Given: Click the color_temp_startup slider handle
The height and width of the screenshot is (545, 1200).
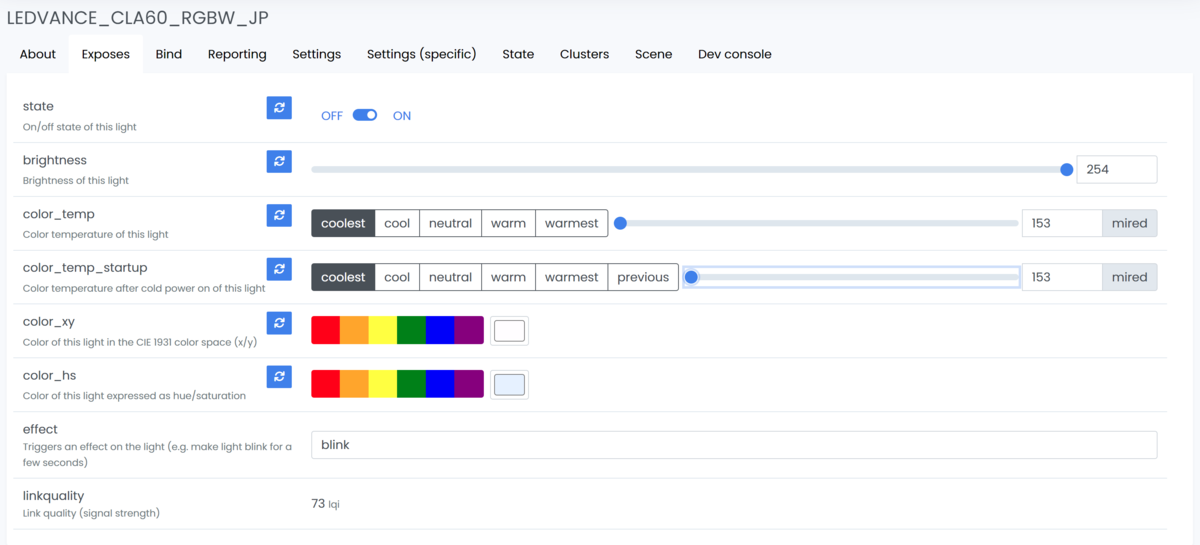Looking at the screenshot, I should (691, 277).
